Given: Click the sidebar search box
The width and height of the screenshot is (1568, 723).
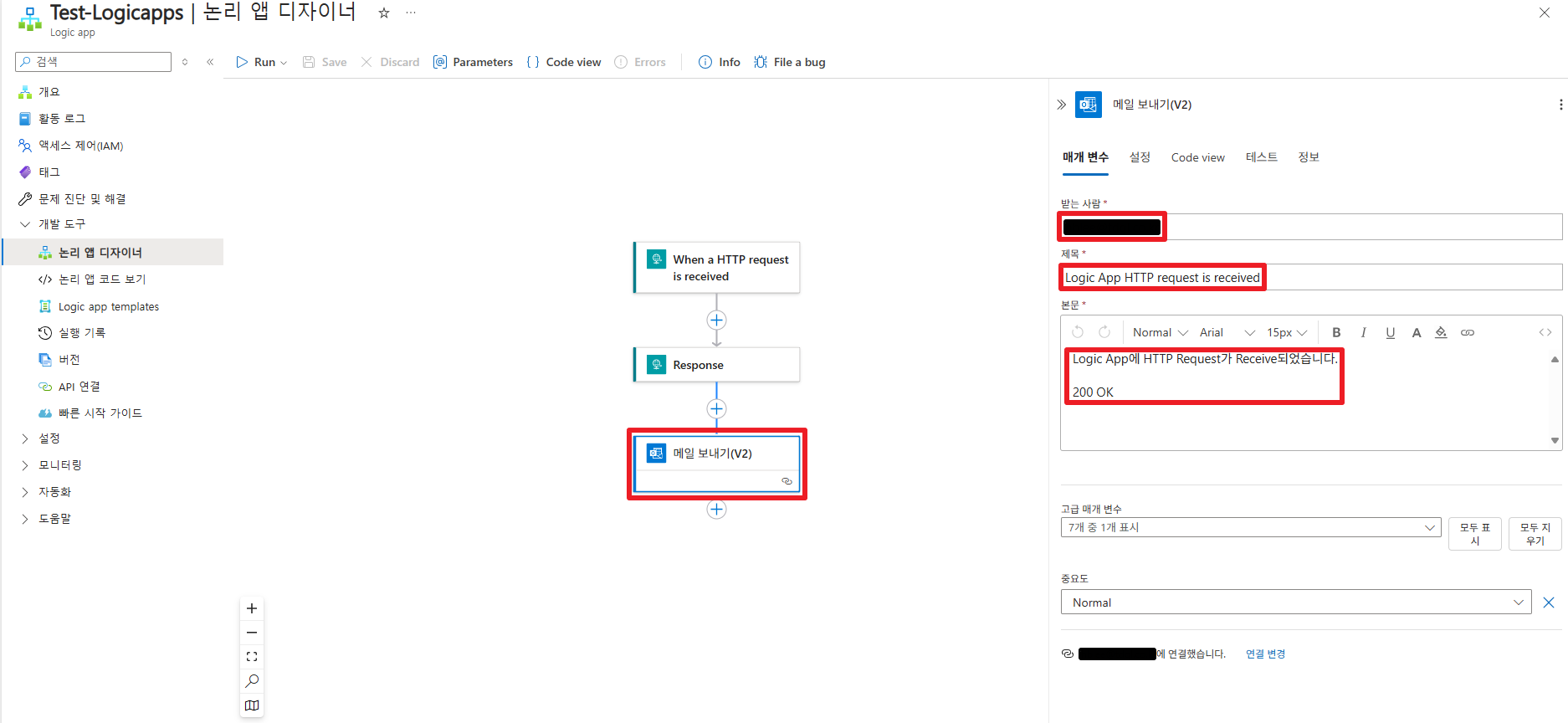Looking at the screenshot, I should point(94,62).
